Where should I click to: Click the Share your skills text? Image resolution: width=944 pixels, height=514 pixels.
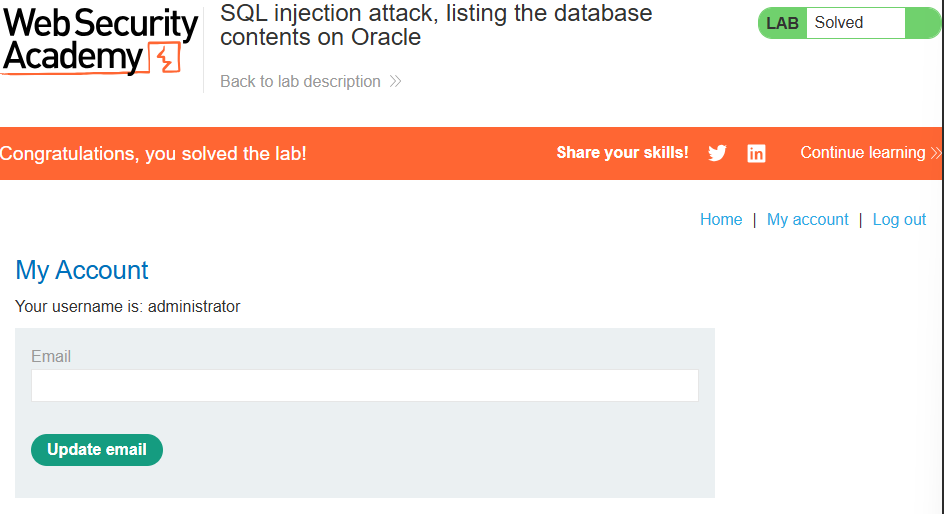[x=623, y=153]
